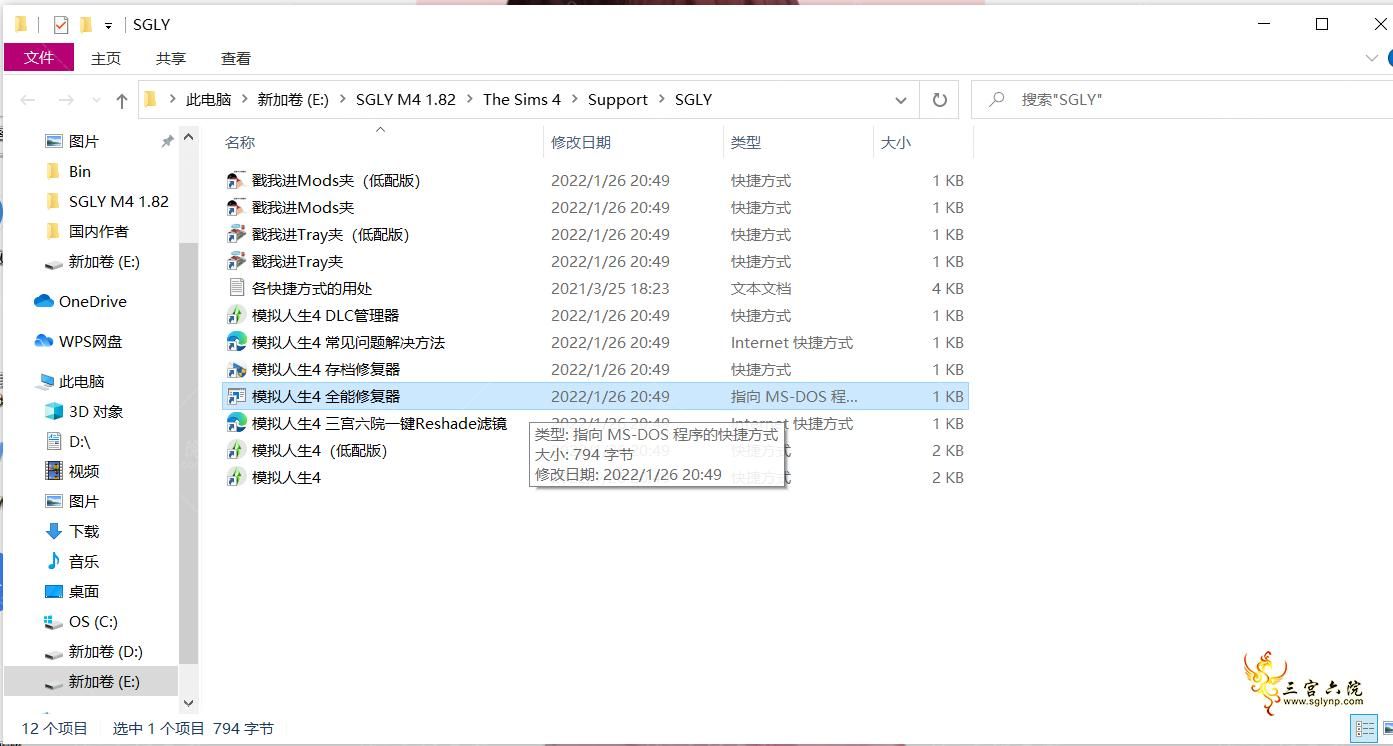The height and width of the screenshot is (746, 1393).
Task: Open 新加卷 (D:) drive in sidebar
Action: (x=105, y=652)
